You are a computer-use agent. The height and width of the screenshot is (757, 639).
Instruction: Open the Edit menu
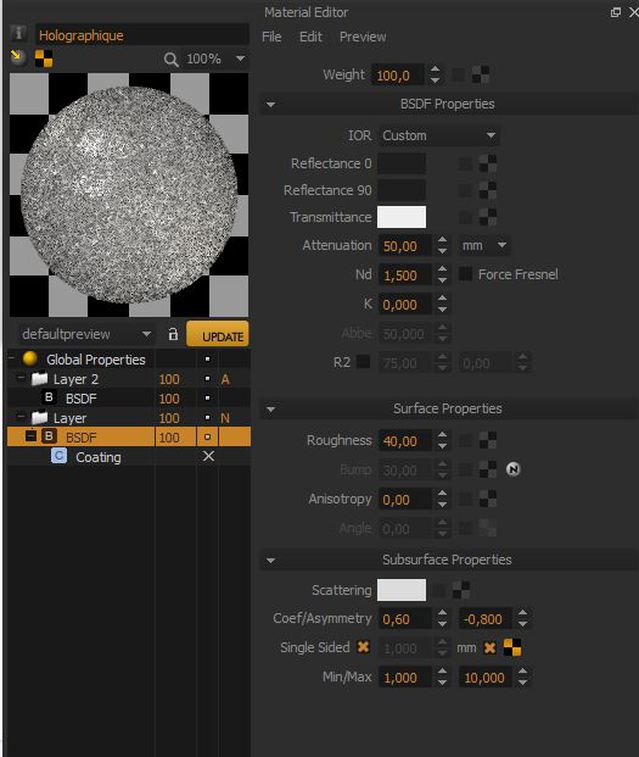tap(310, 37)
